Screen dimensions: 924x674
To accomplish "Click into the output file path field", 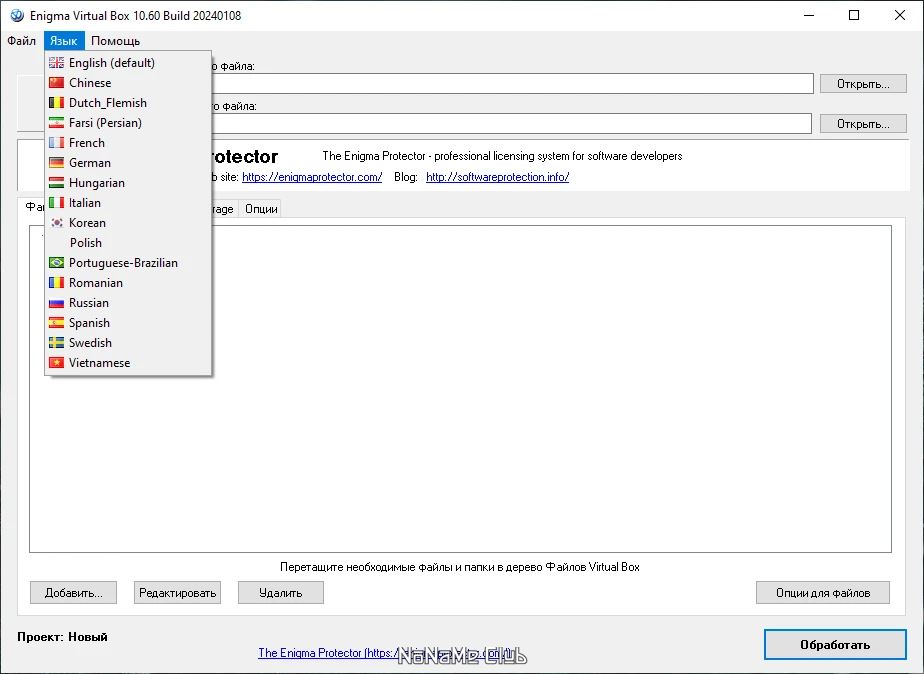I will pyautogui.click(x=512, y=124).
